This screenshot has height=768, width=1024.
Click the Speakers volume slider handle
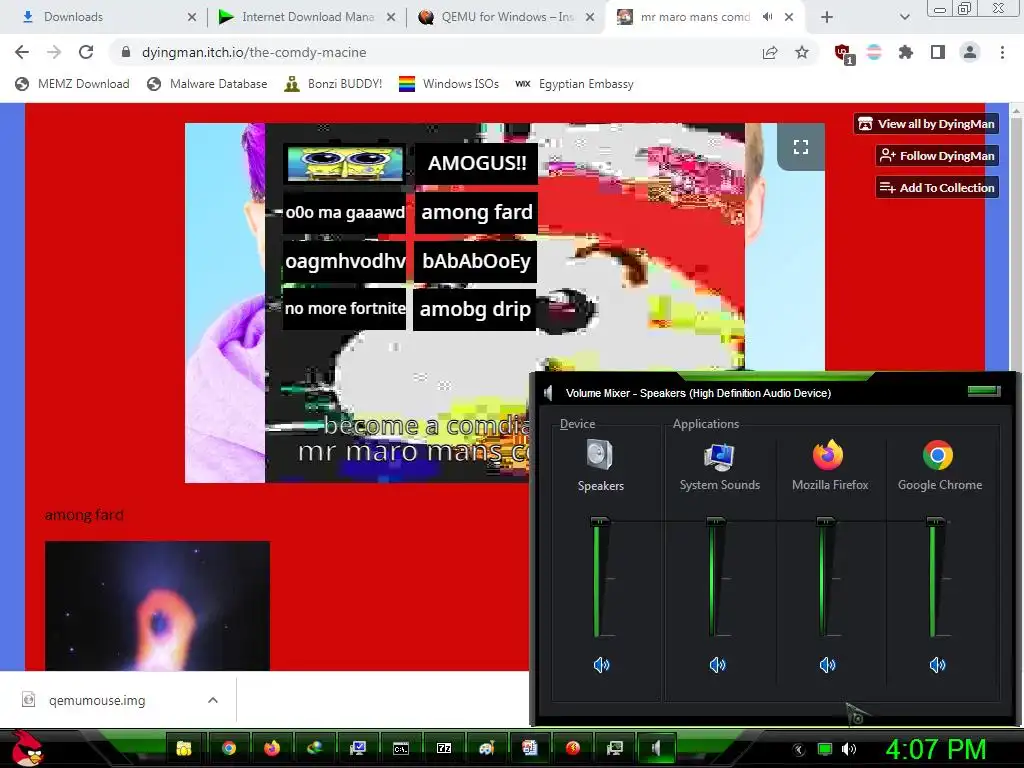(600, 521)
